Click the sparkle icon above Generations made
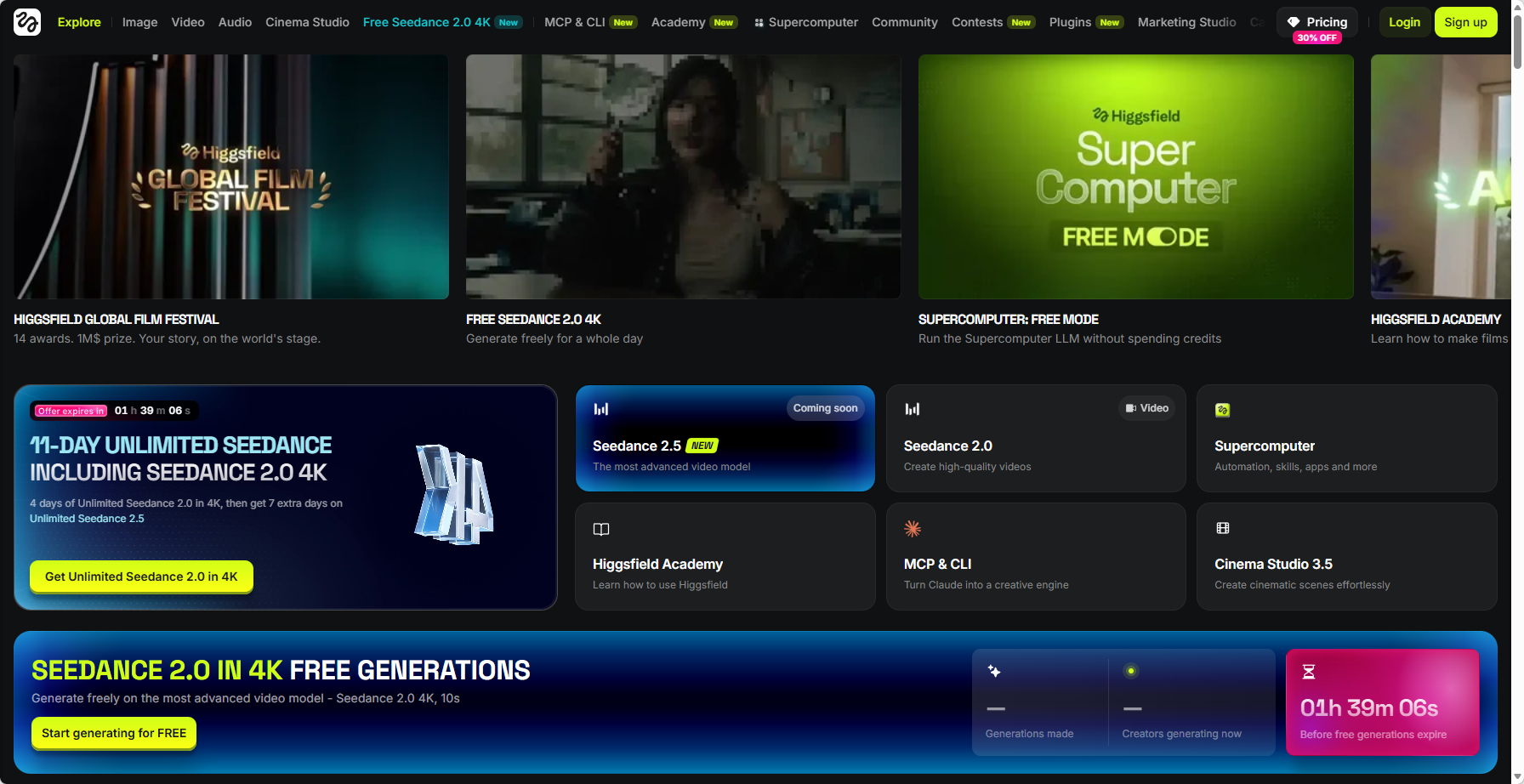The image size is (1524, 784). pyautogui.click(x=994, y=671)
